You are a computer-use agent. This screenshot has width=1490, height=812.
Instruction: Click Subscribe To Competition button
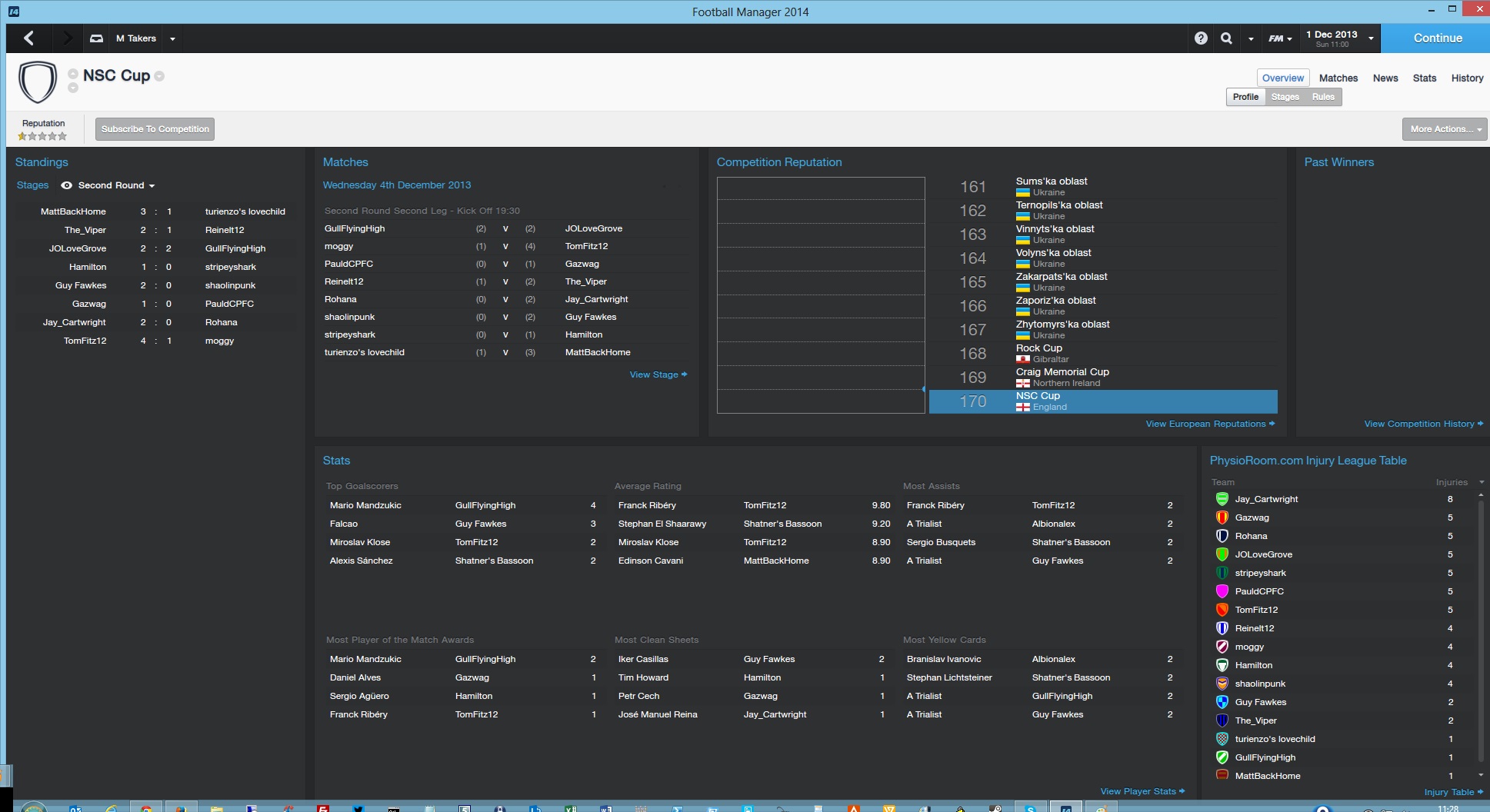point(155,129)
